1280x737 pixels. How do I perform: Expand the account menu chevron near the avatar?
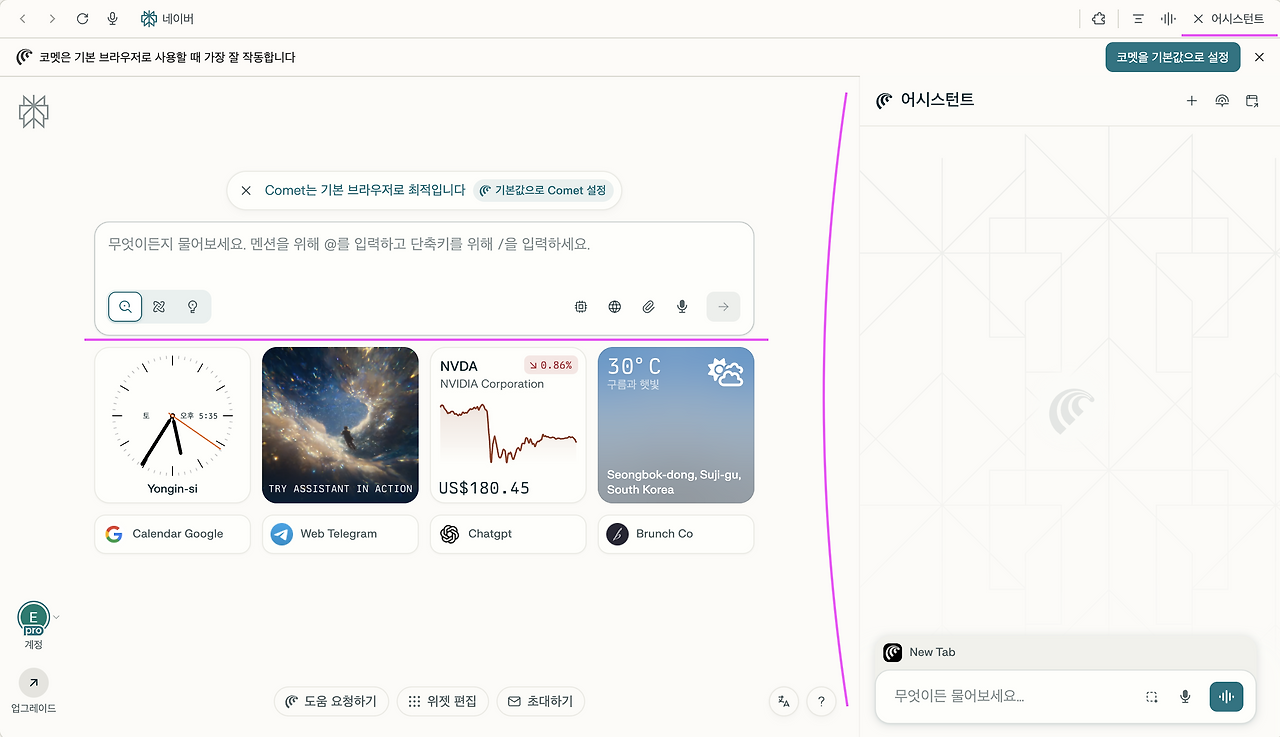tap(57, 617)
